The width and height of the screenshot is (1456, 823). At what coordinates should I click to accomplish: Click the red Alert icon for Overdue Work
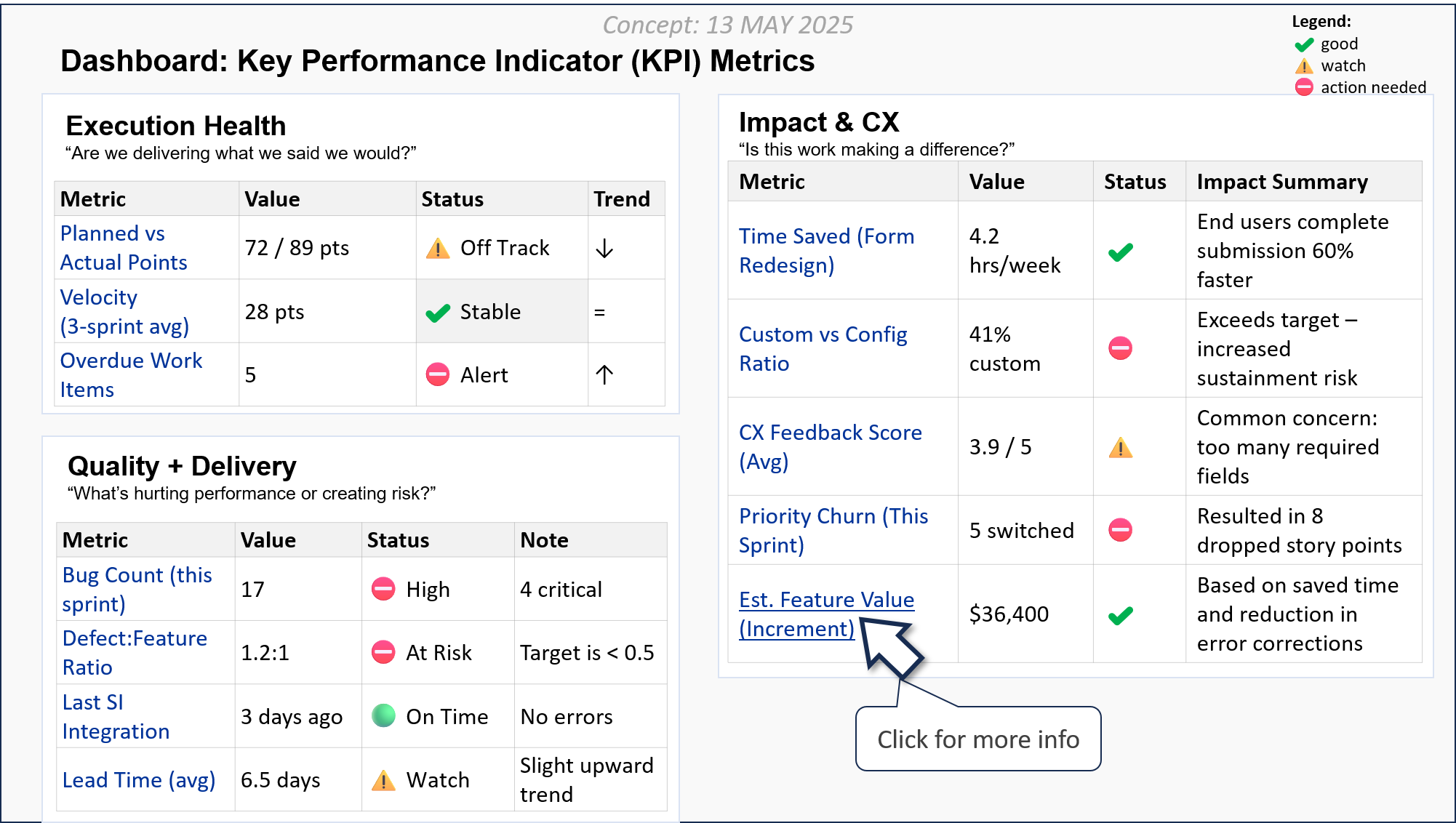click(438, 375)
